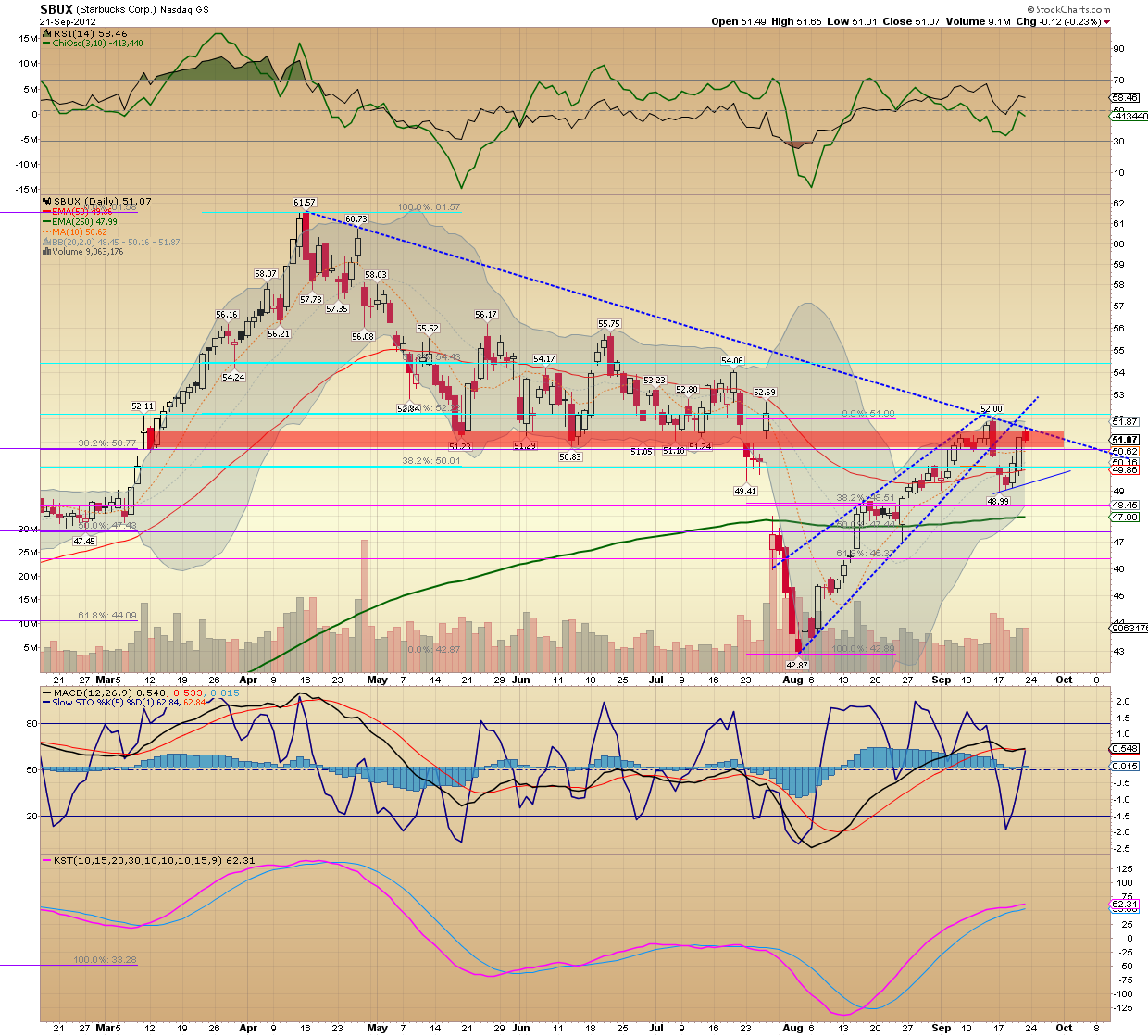Click the red down arrow after the Chg value
This screenshot has height=1036, width=1148.
(x=1107, y=21)
